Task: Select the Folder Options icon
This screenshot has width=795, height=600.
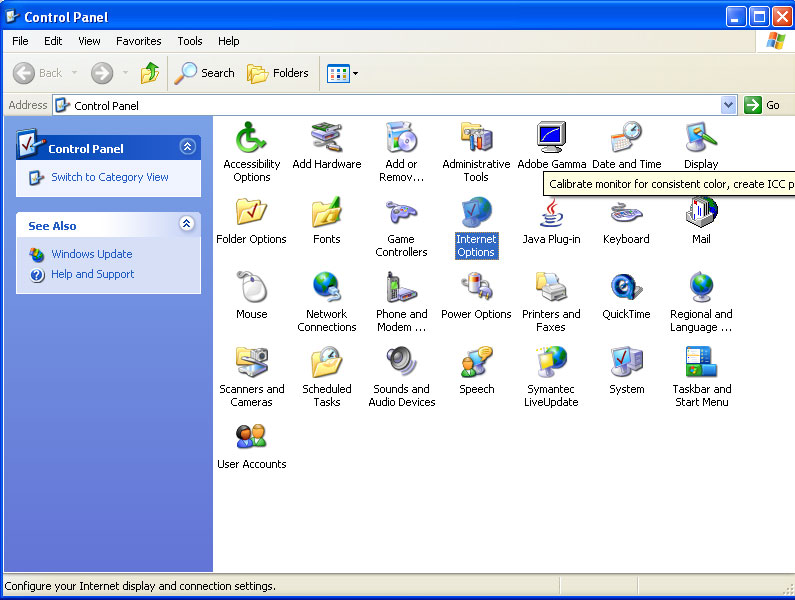Action: 251,221
